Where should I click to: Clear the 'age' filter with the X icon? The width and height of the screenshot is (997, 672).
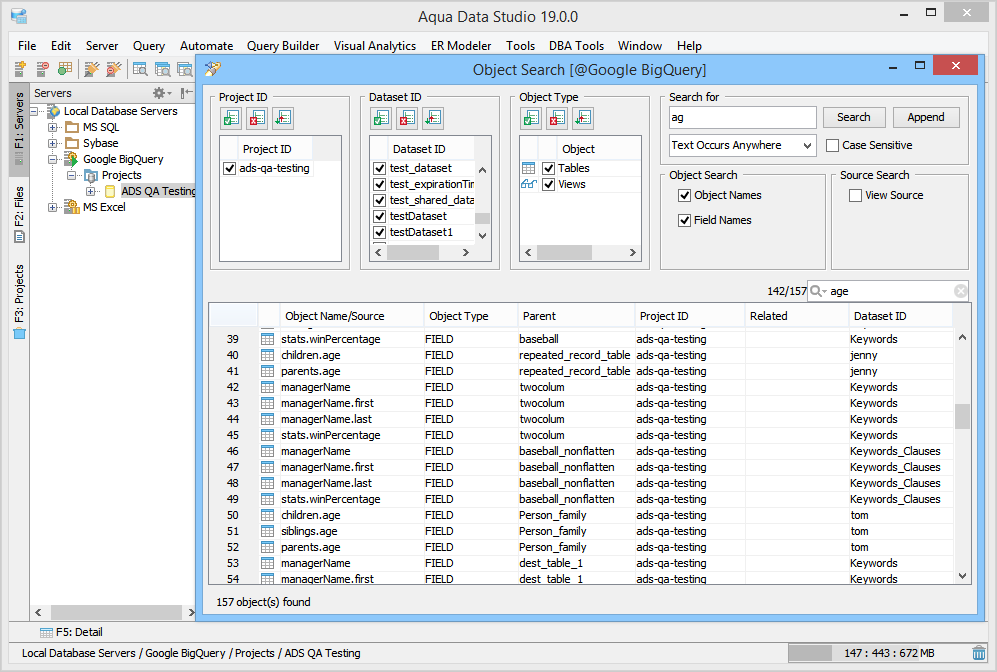point(961,291)
